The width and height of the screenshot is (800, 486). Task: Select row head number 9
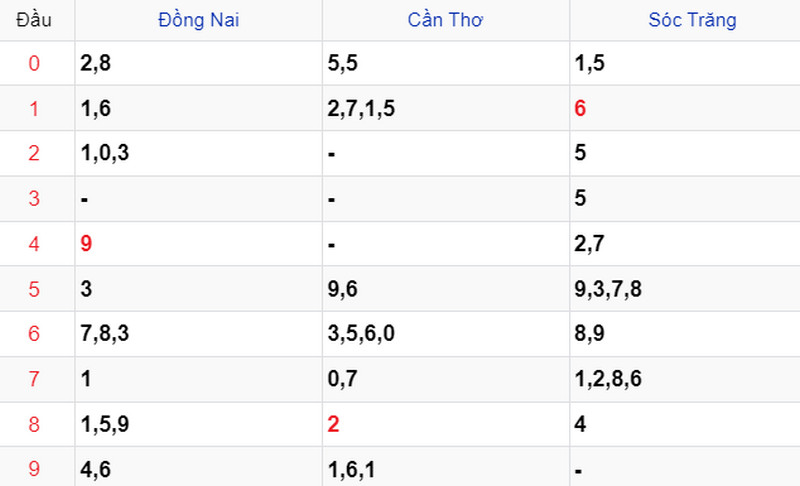pos(34,469)
